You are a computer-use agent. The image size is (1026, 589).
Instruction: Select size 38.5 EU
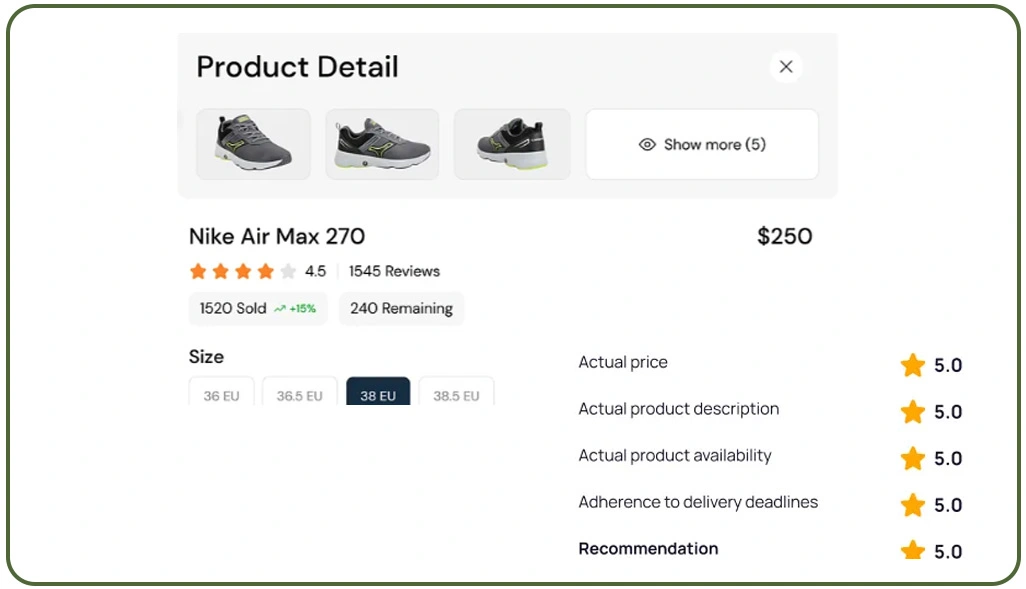pos(456,391)
